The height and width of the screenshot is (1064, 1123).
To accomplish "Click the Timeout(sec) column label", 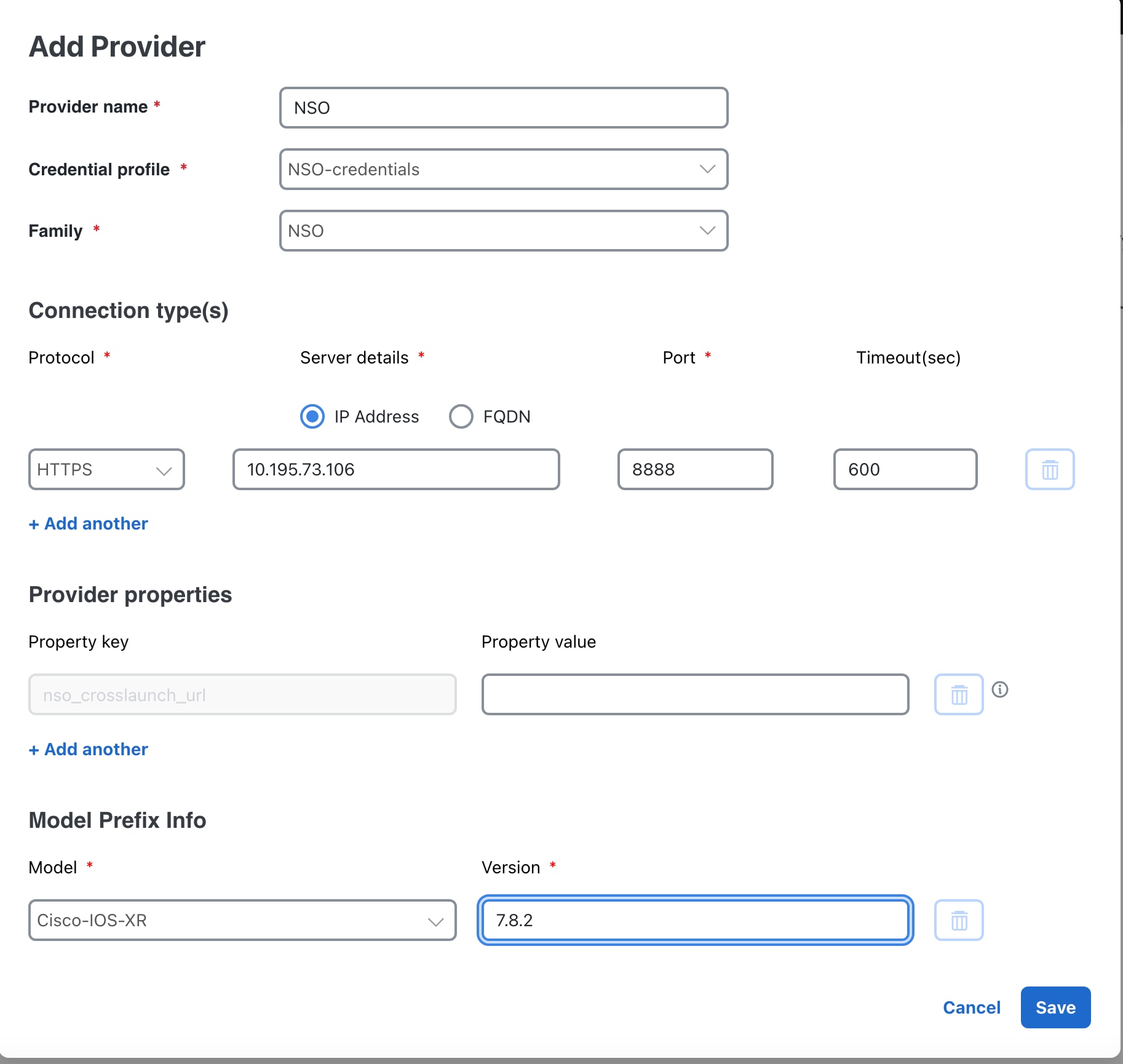I will [908, 357].
